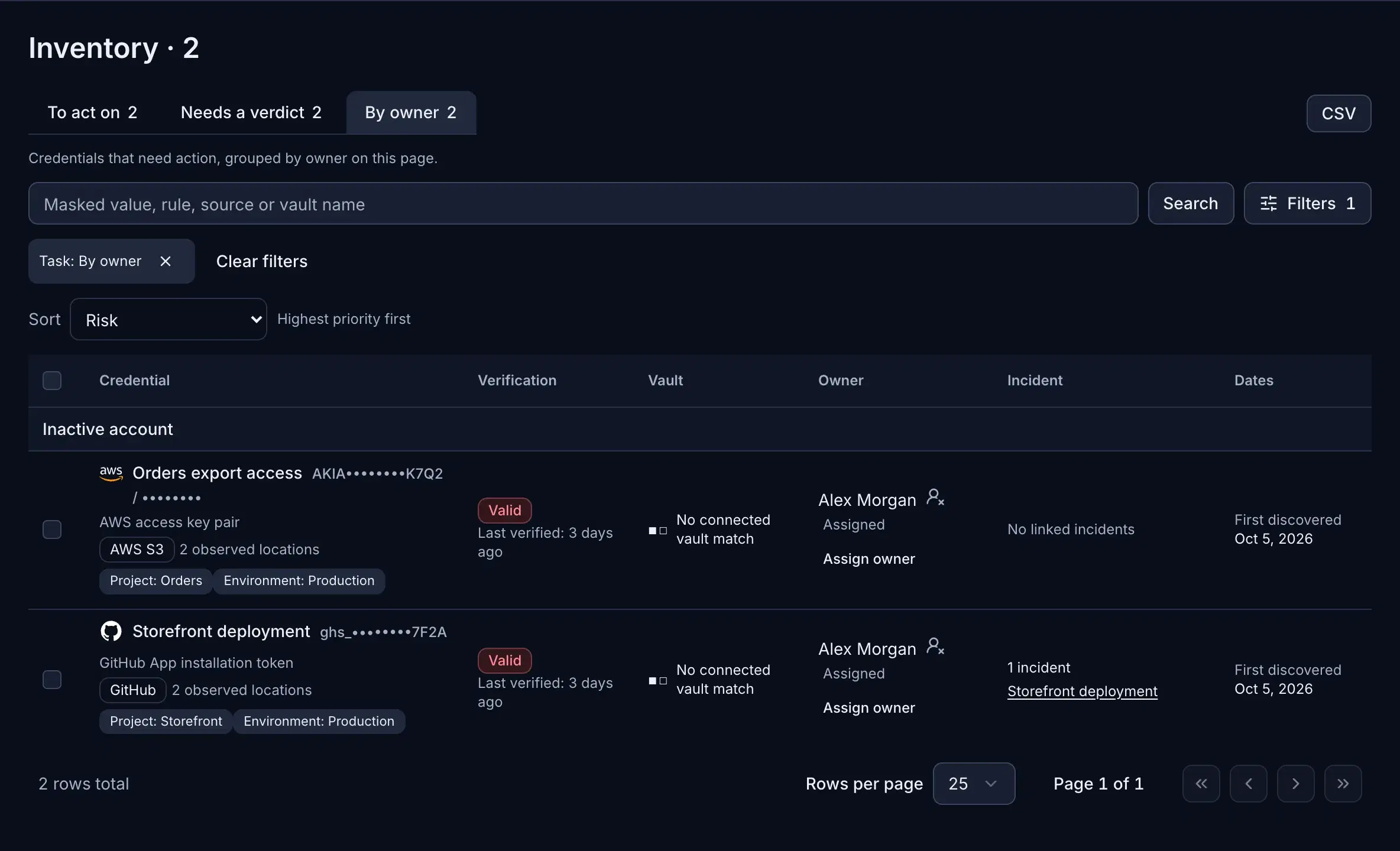The image size is (1400, 851).
Task: Click the Project: Orders tag
Action: click(x=156, y=581)
